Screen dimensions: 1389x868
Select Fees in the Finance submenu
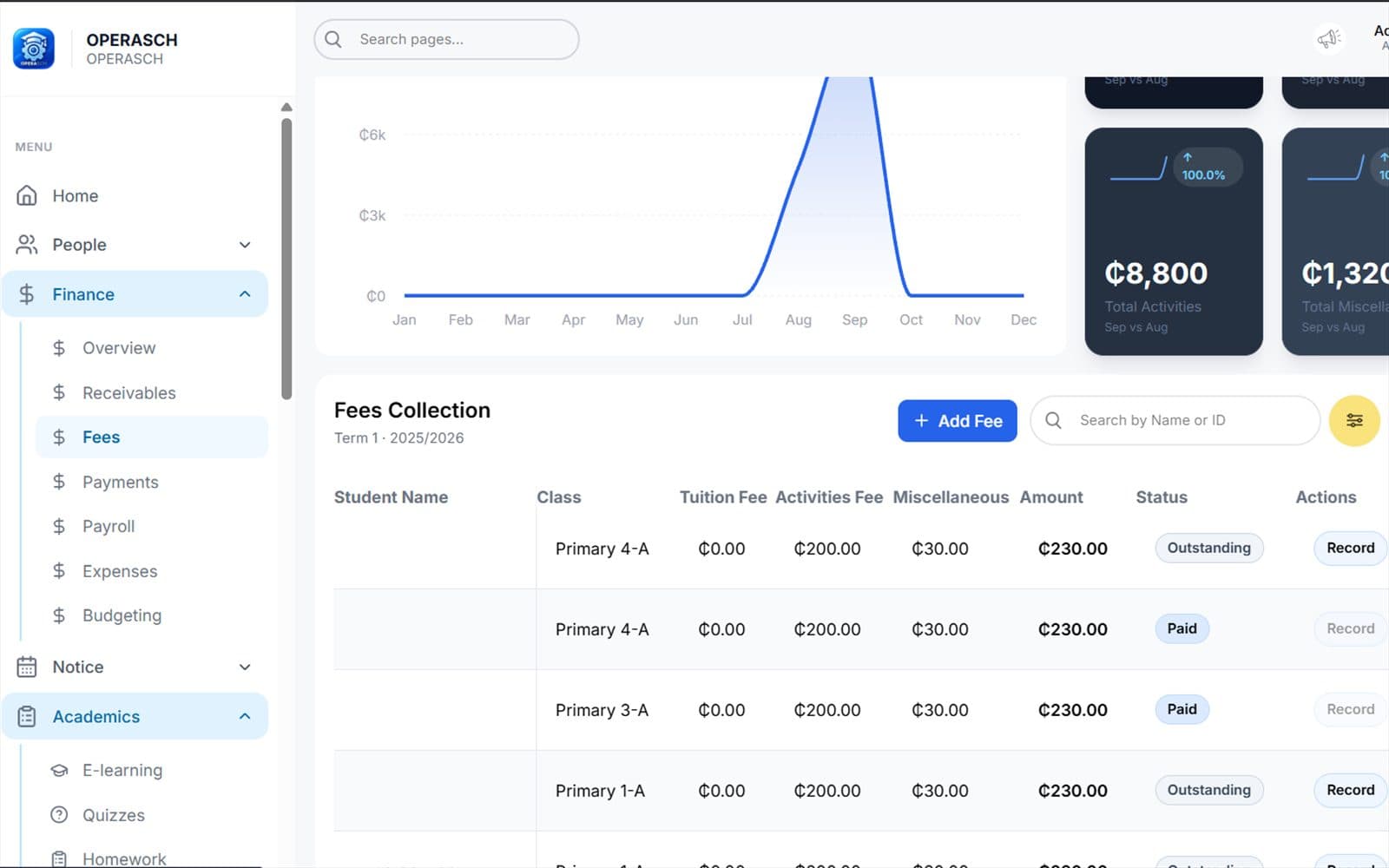tap(152, 437)
